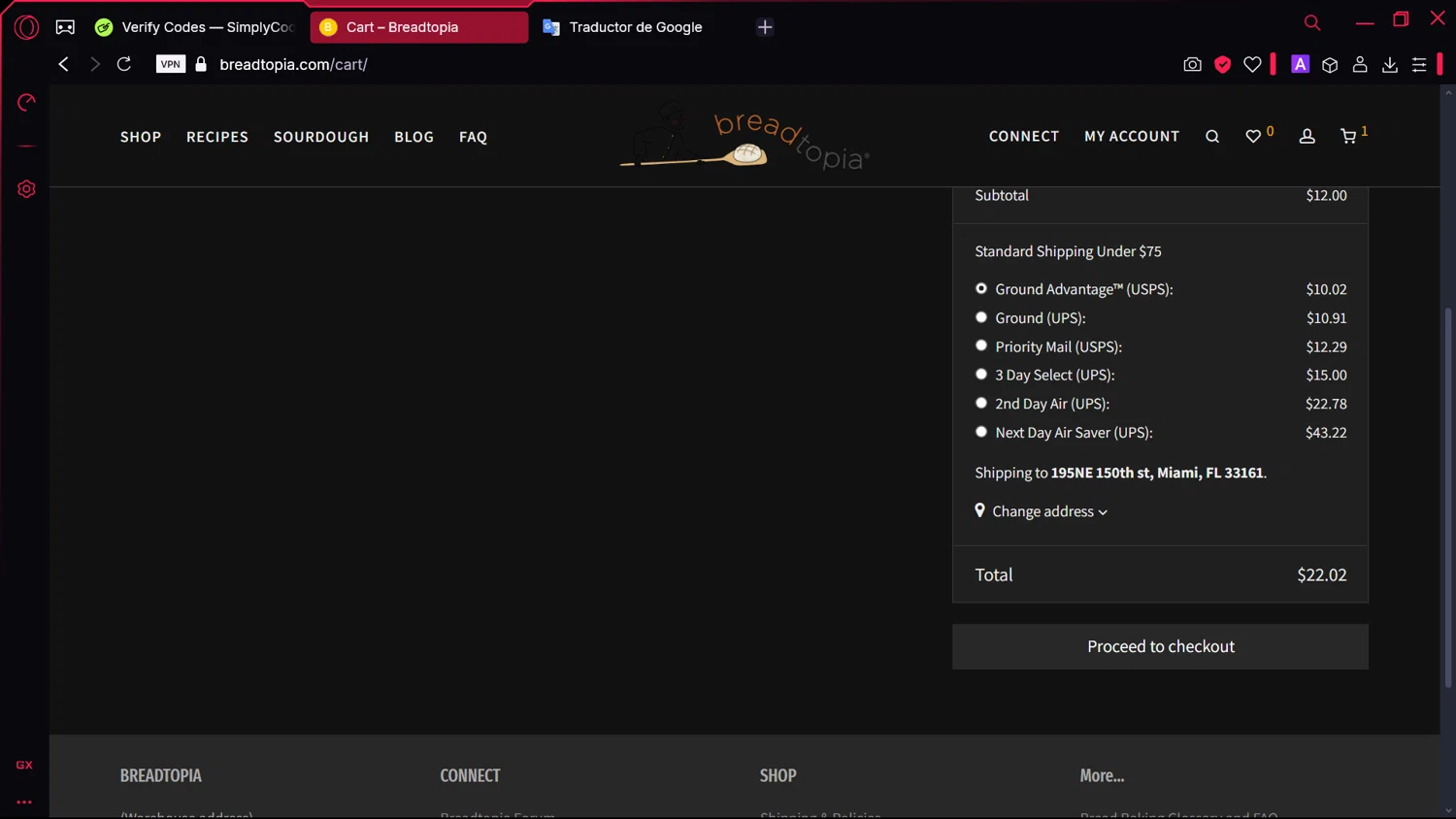The image size is (1456, 819).
Task: Expand the Change address dropdown
Action: point(1049,511)
